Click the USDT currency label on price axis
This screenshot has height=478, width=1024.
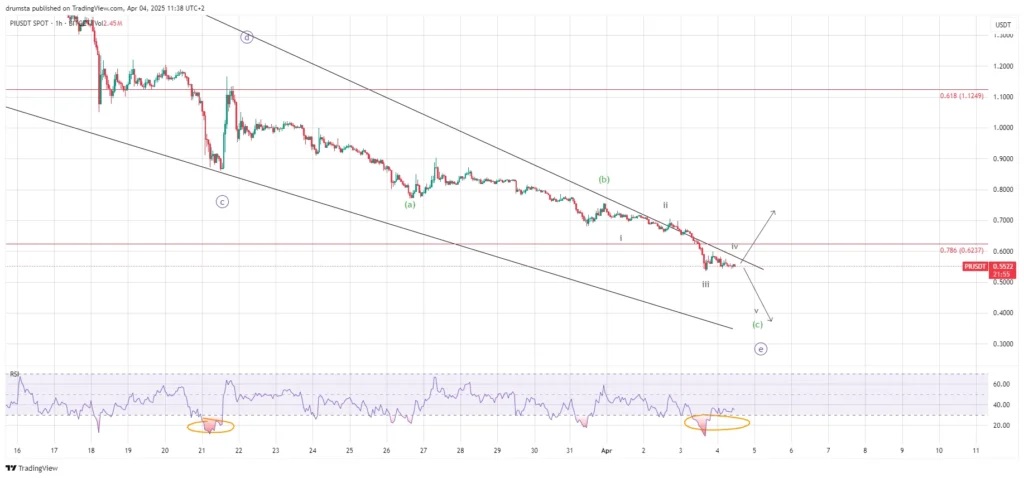point(1002,24)
